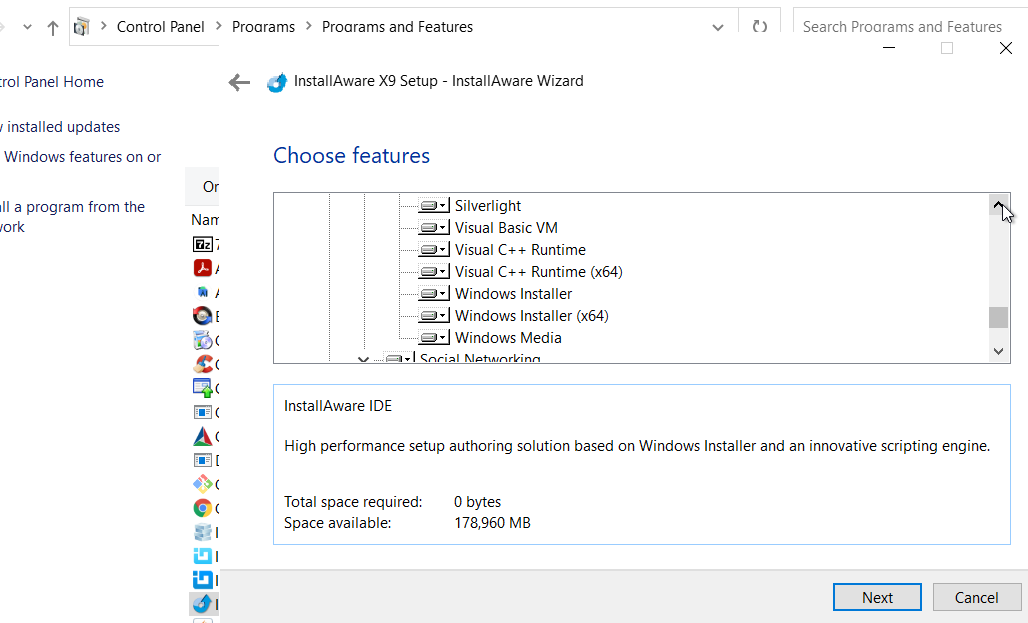Click the Next button
Image resolution: width=1028 pixels, height=623 pixels.
(x=877, y=597)
